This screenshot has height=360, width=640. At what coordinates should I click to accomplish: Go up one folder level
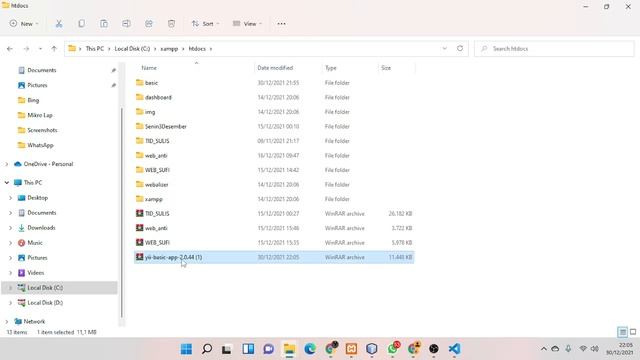54,49
